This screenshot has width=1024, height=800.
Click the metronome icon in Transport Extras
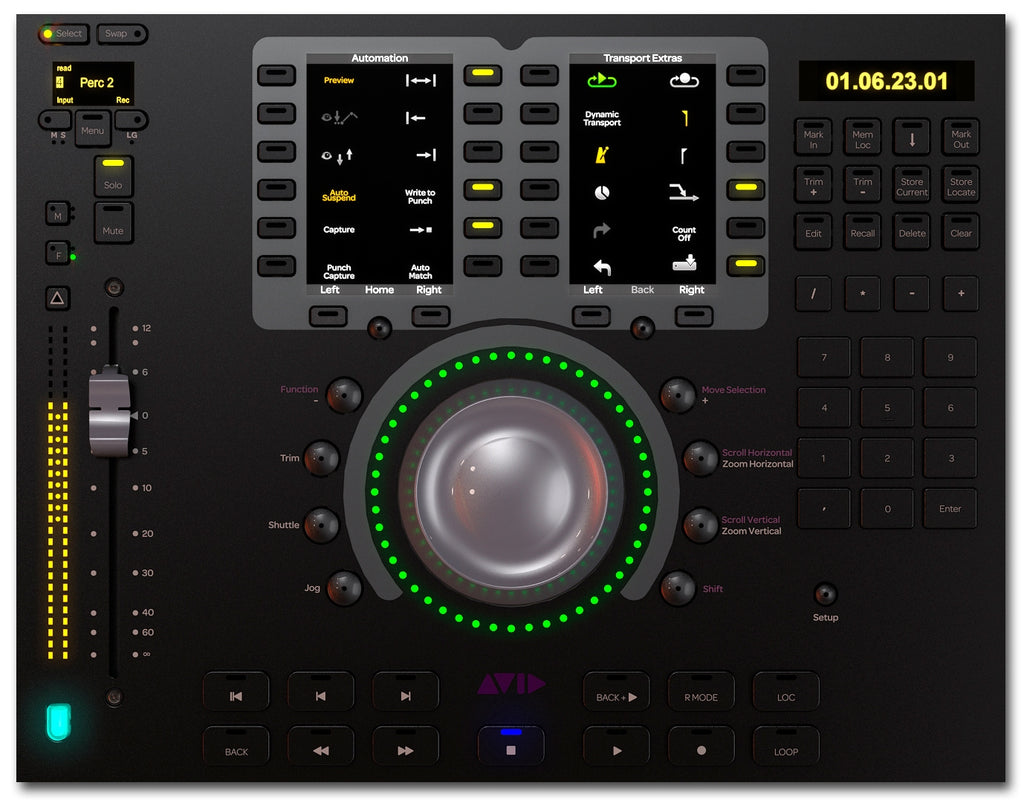click(x=601, y=155)
